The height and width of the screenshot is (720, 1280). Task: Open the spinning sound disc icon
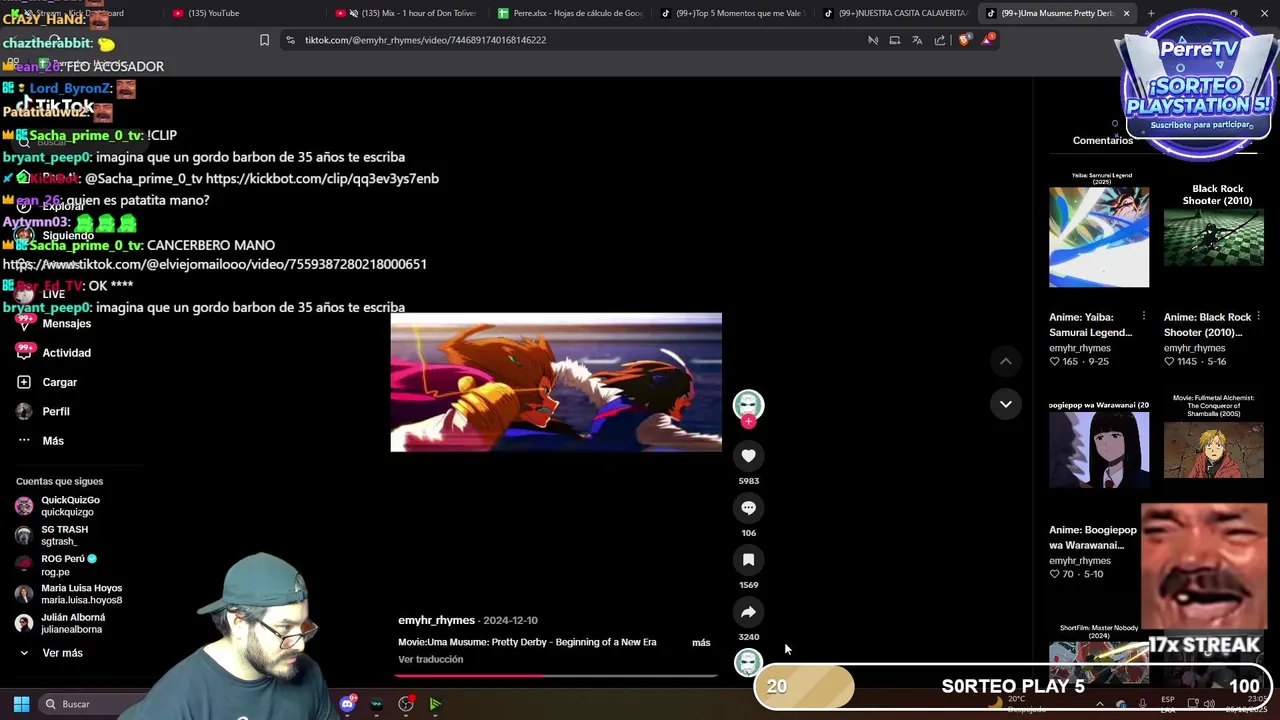point(748,662)
